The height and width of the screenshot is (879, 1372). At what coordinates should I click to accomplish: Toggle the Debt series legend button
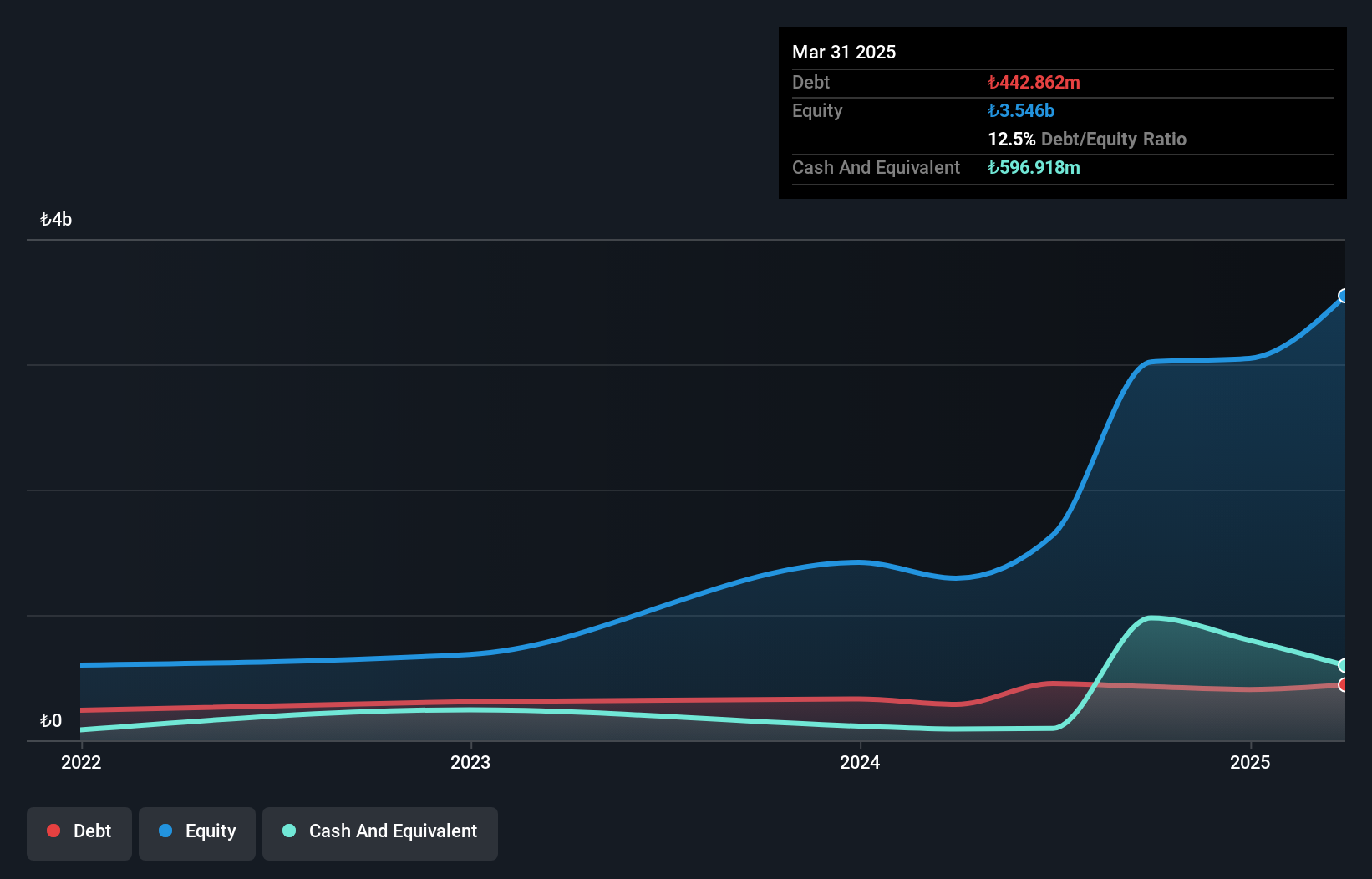pyautogui.click(x=79, y=833)
